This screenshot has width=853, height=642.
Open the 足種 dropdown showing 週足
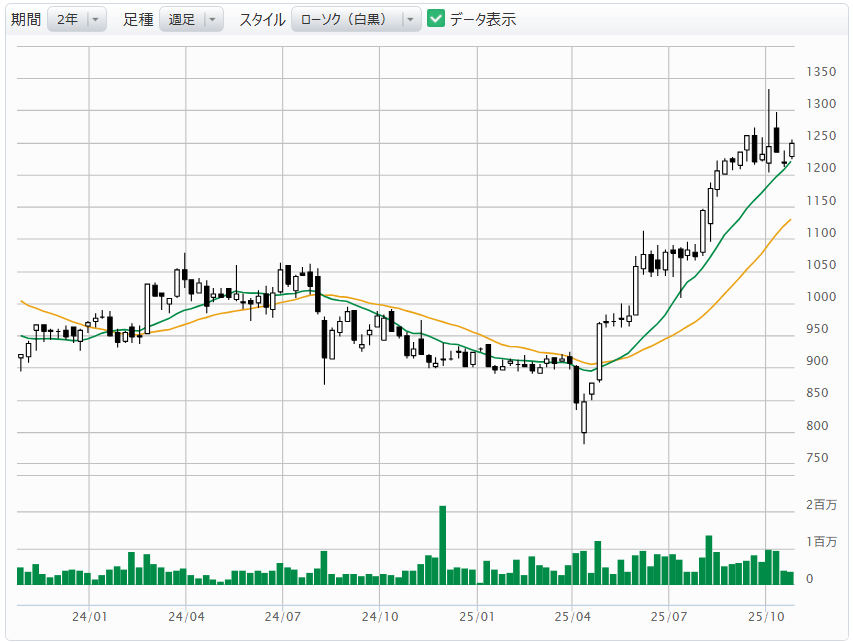(191, 20)
